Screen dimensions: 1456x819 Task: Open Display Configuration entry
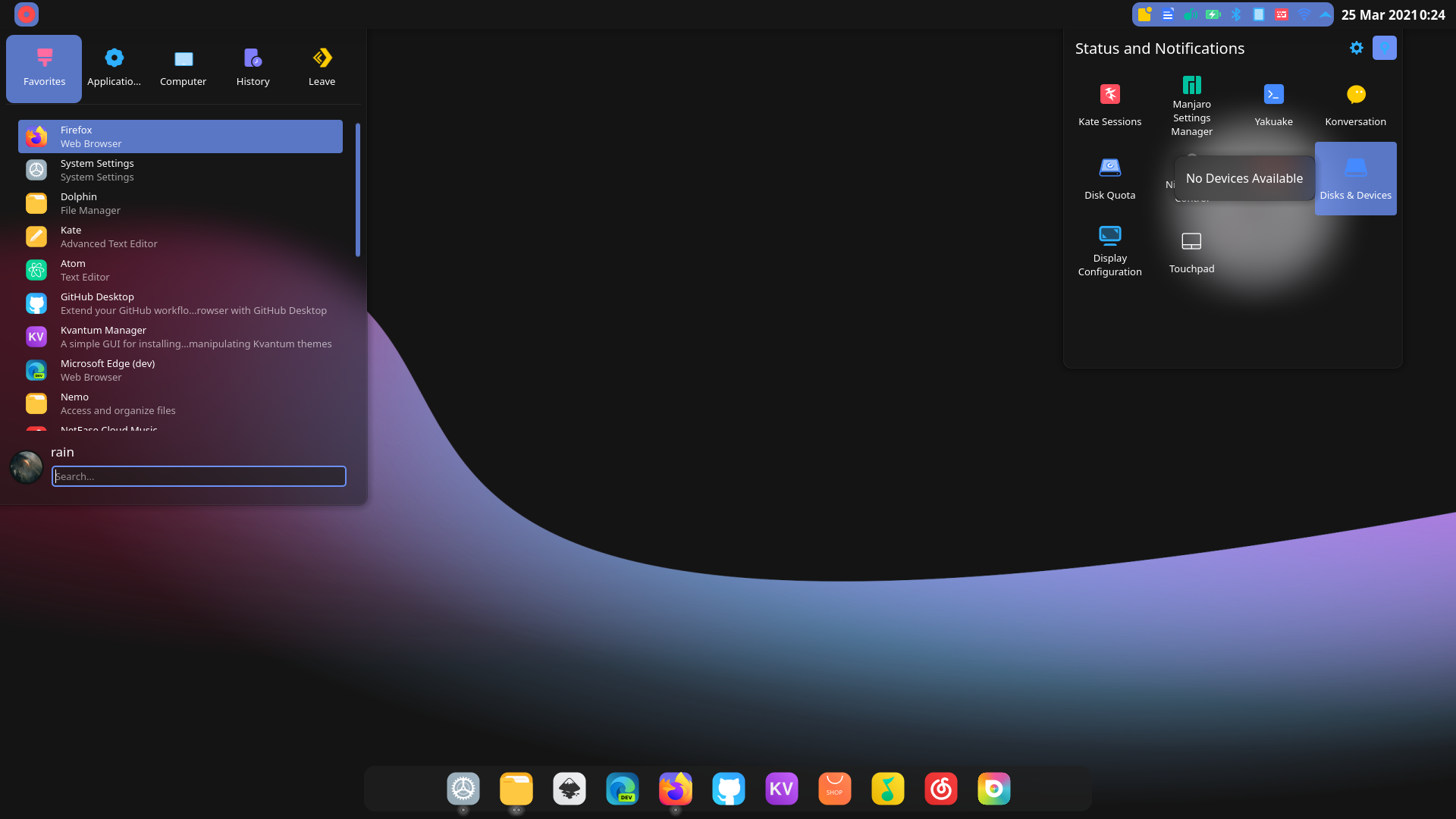click(x=1110, y=251)
